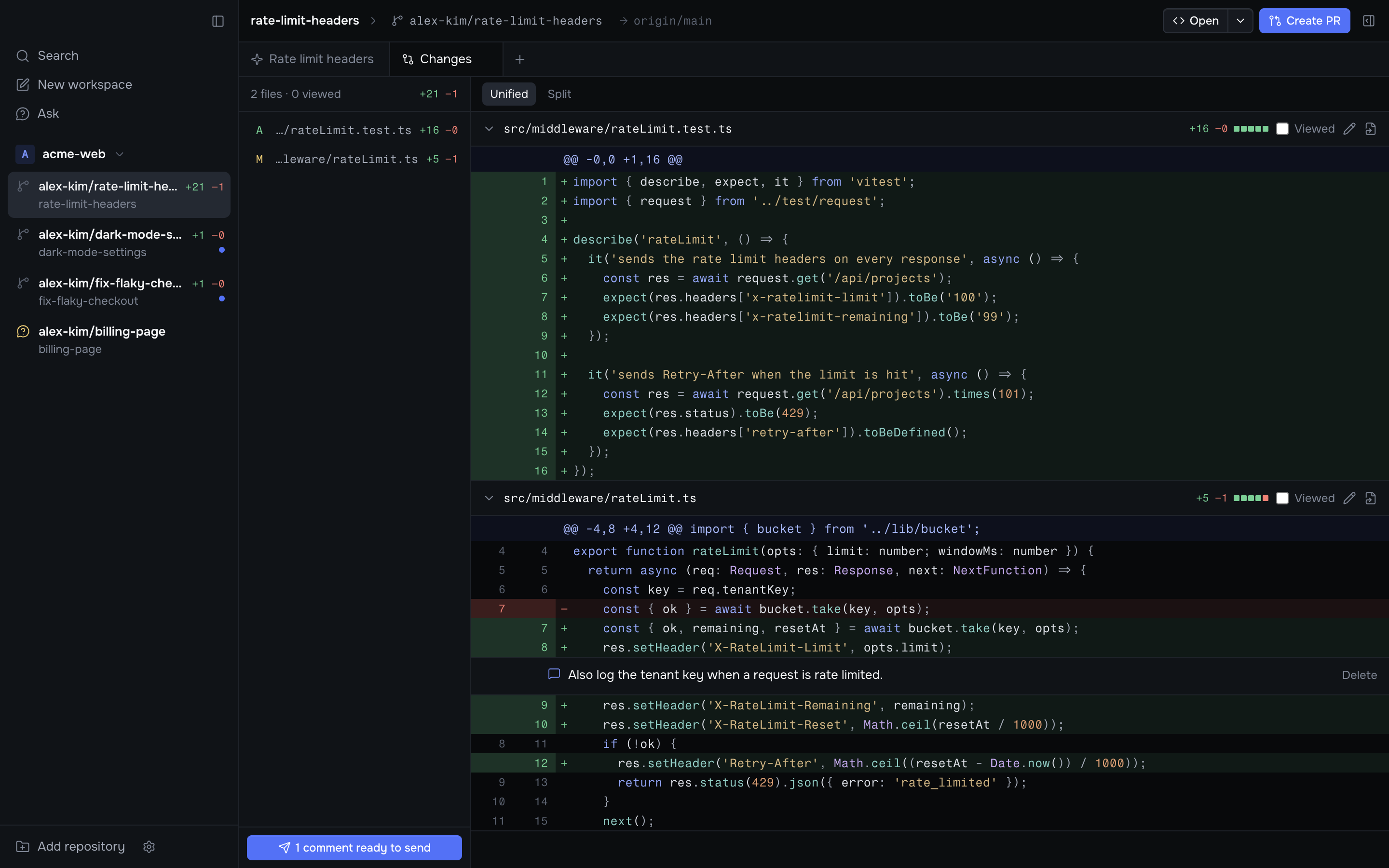Click the settings gear icon
1389x868 pixels.
point(149,846)
